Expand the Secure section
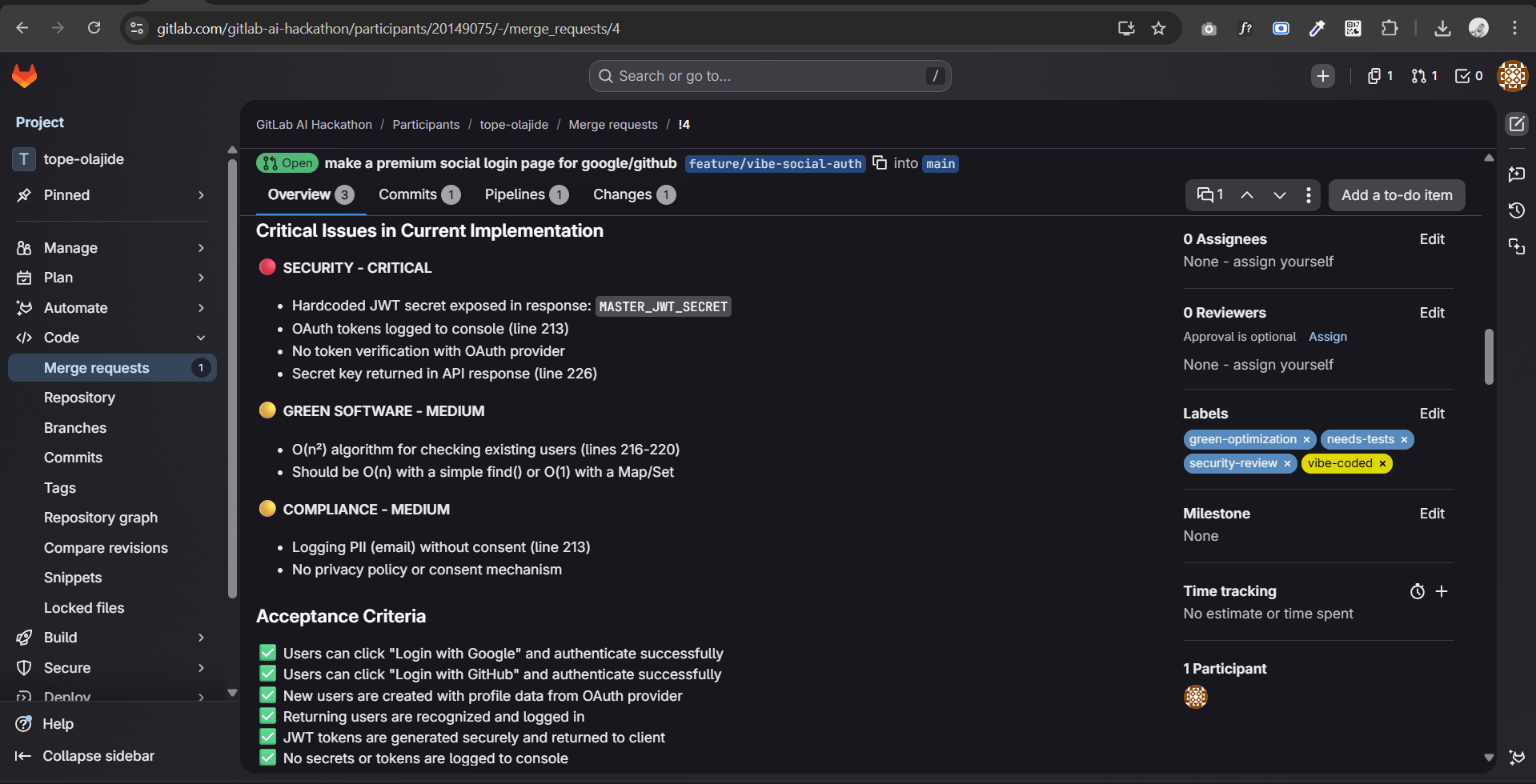This screenshot has height=784, width=1536. click(x=112, y=668)
